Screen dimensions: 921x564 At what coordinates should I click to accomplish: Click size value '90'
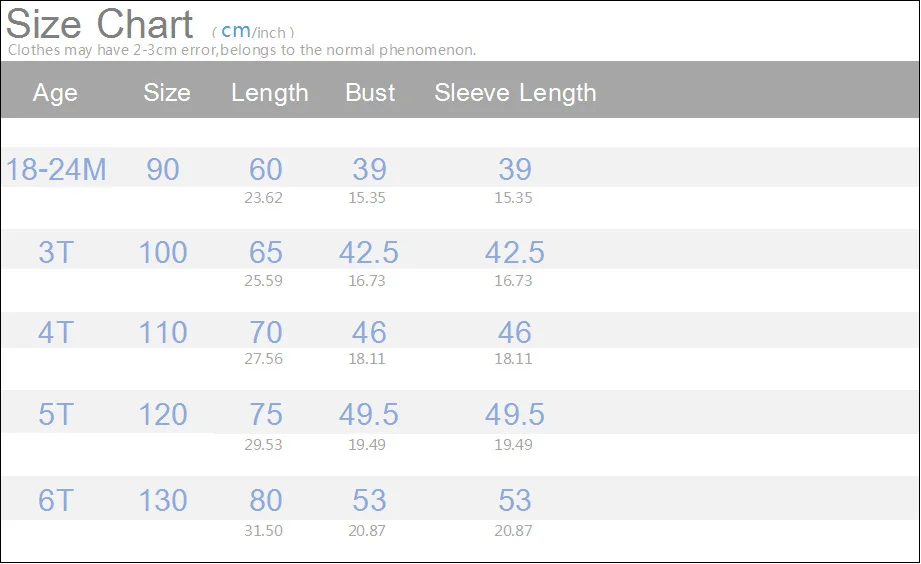tap(163, 170)
